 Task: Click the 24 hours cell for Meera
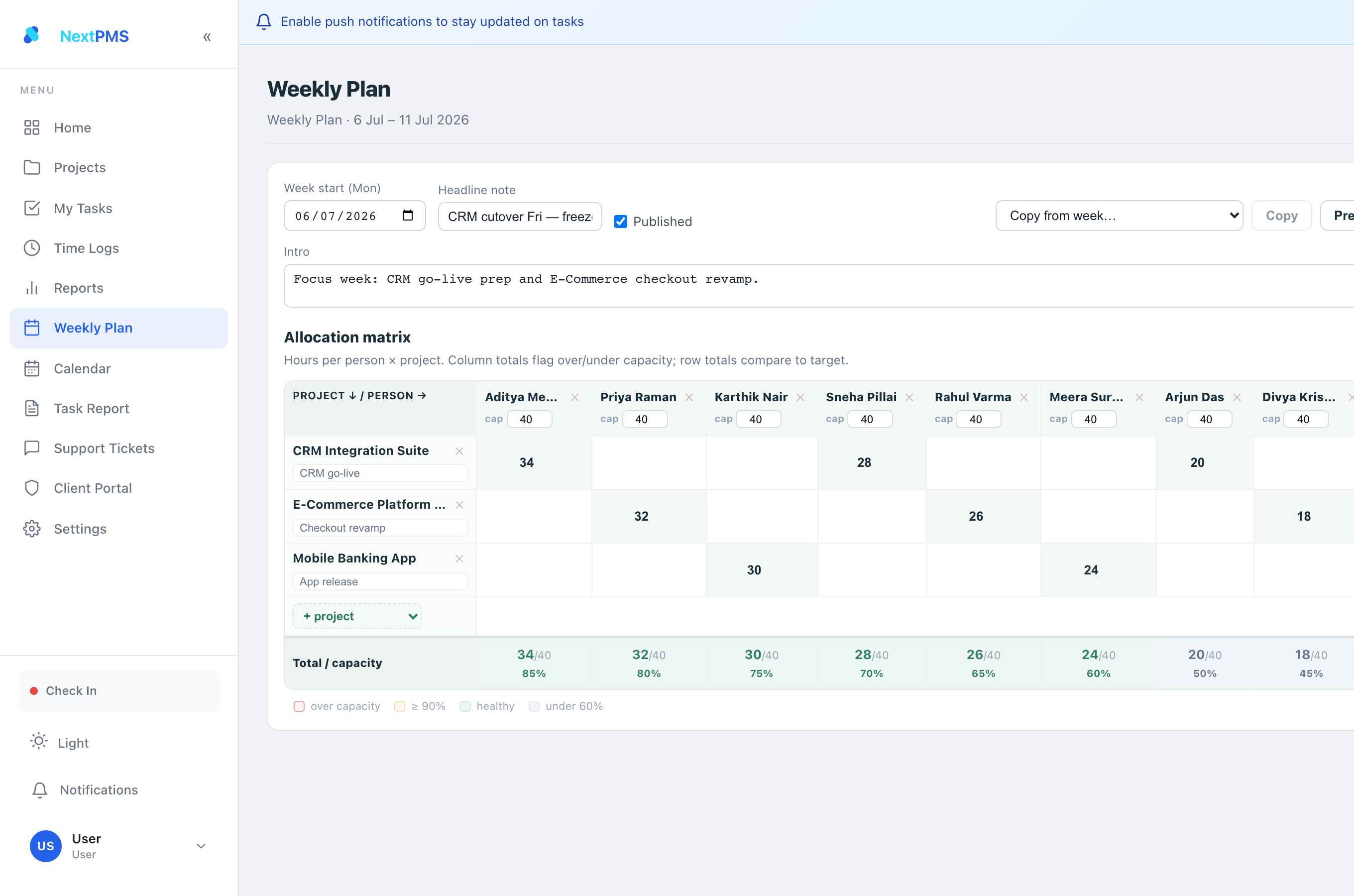[x=1099, y=570]
